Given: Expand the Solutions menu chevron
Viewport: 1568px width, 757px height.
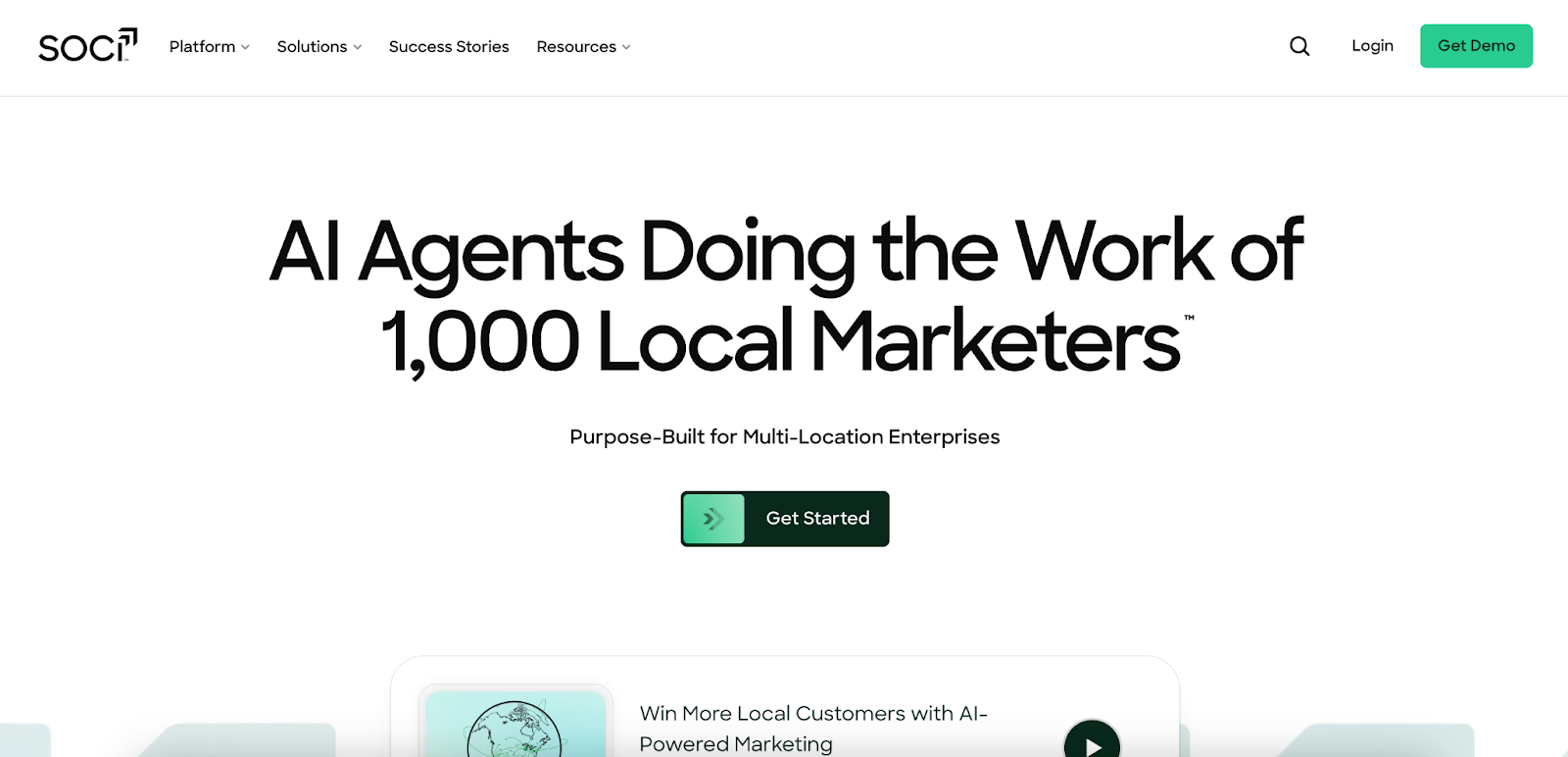Looking at the screenshot, I should 358,47.
